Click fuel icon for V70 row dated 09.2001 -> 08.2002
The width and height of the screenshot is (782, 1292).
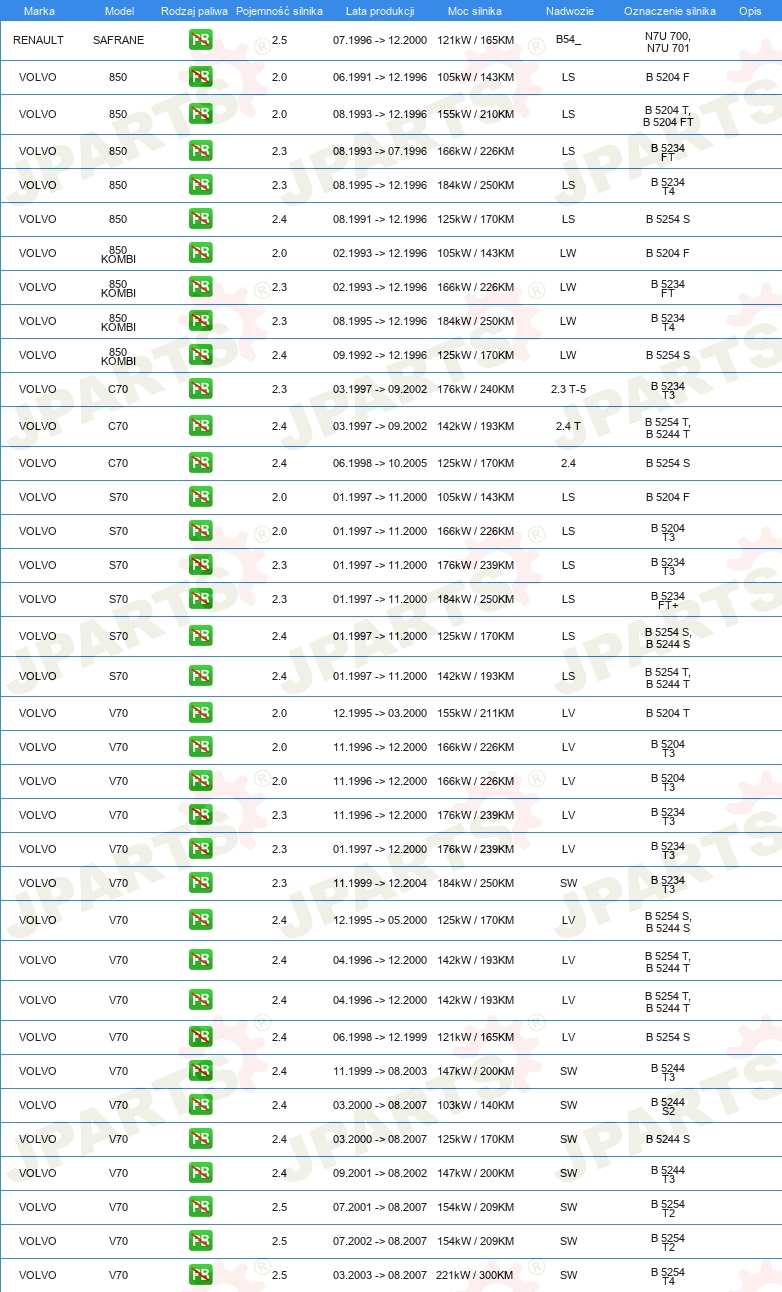[x=200, y=1173]
